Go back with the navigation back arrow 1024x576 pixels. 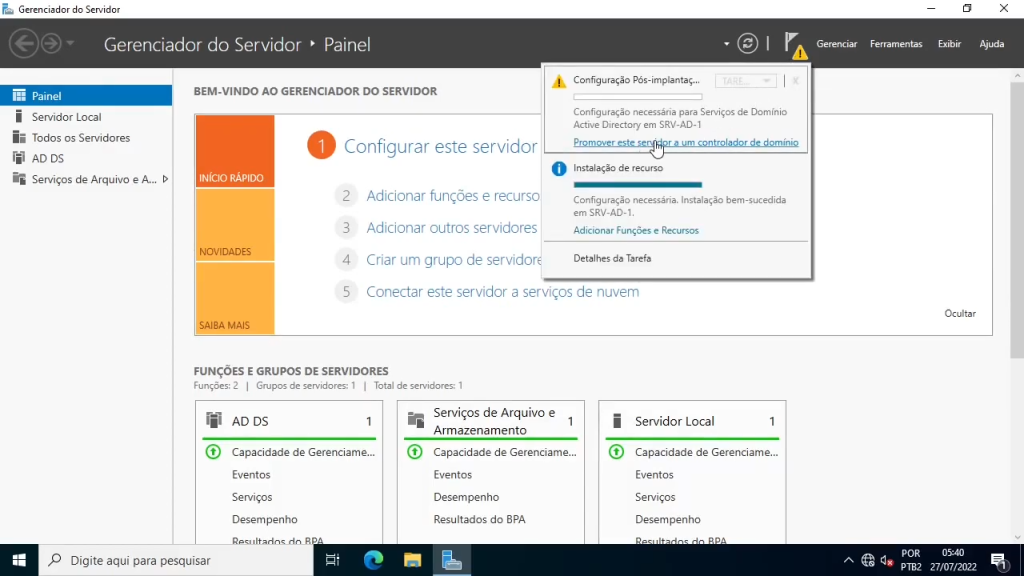point(24,44)
